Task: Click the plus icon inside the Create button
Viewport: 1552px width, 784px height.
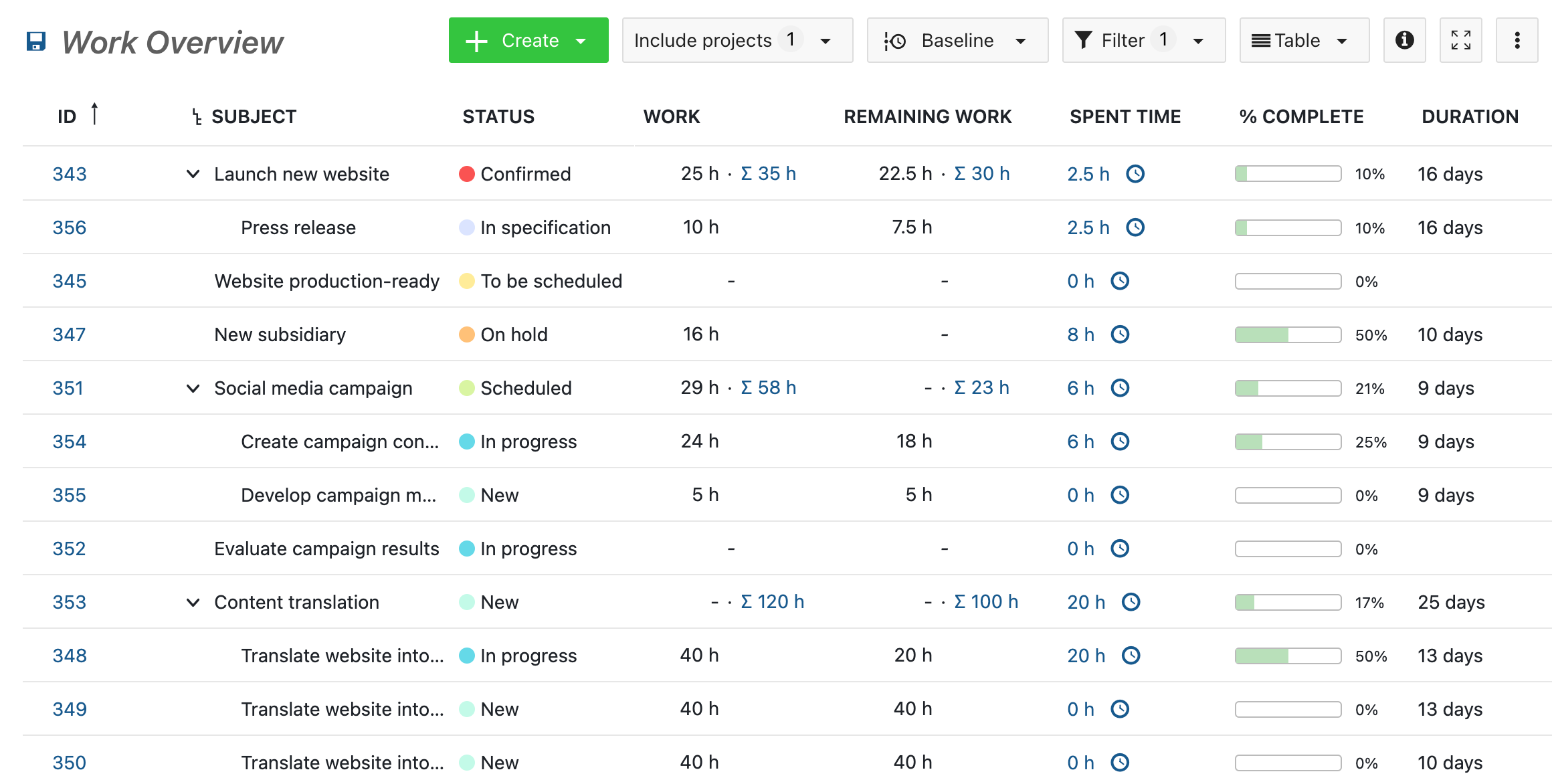Action: pyautogui.click(x=476, y=40)
